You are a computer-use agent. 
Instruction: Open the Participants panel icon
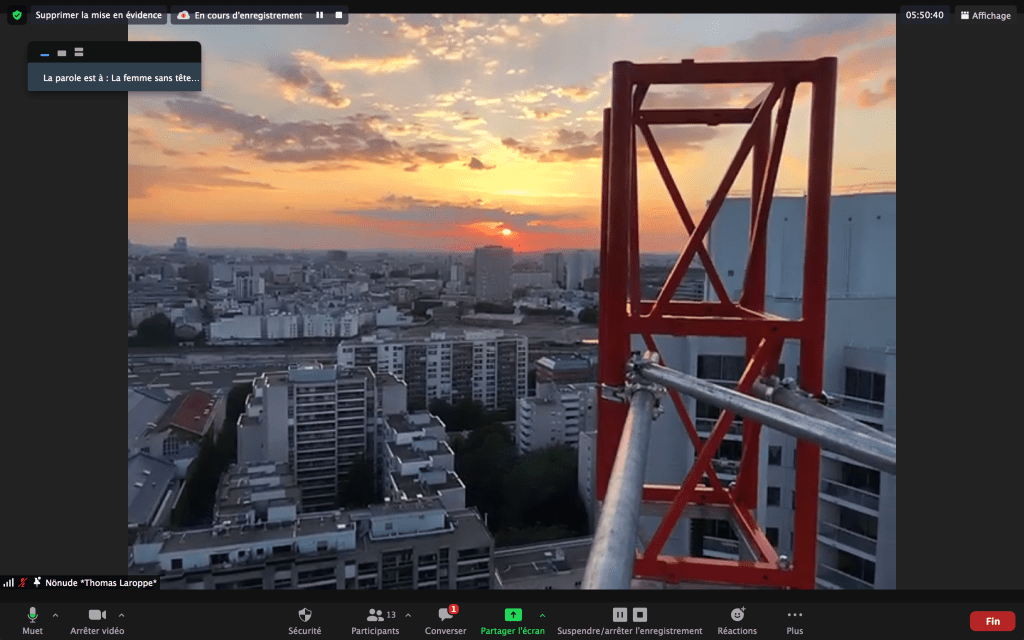pyautogui.click(x=375, y=615)
